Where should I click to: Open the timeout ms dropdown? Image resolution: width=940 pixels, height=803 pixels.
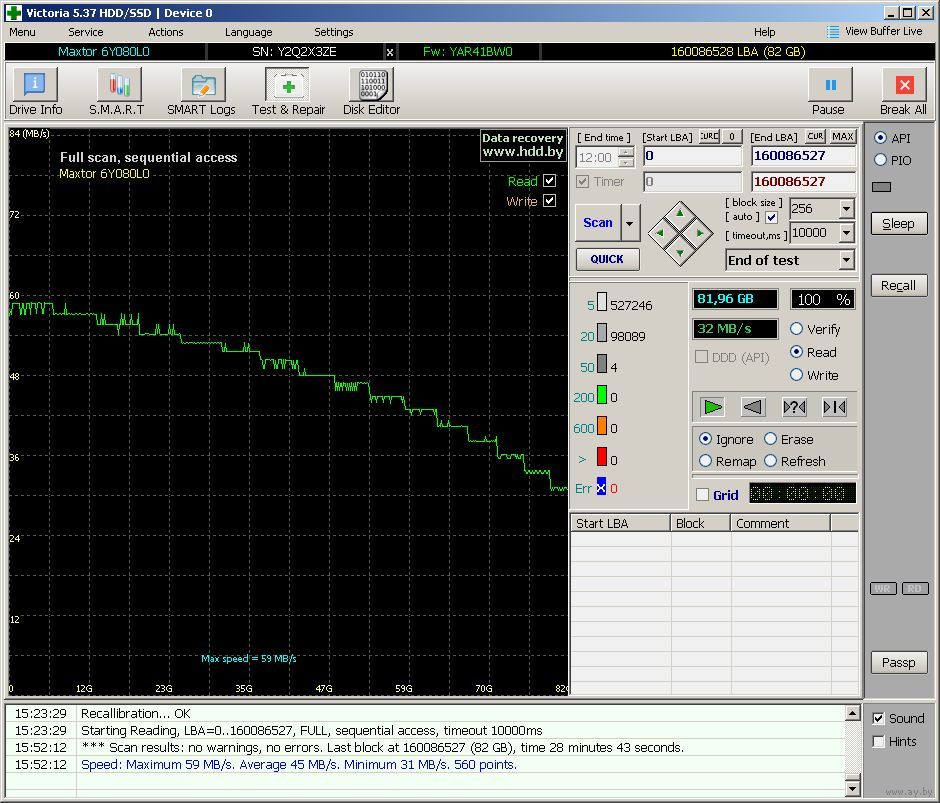tap(846, 233)
